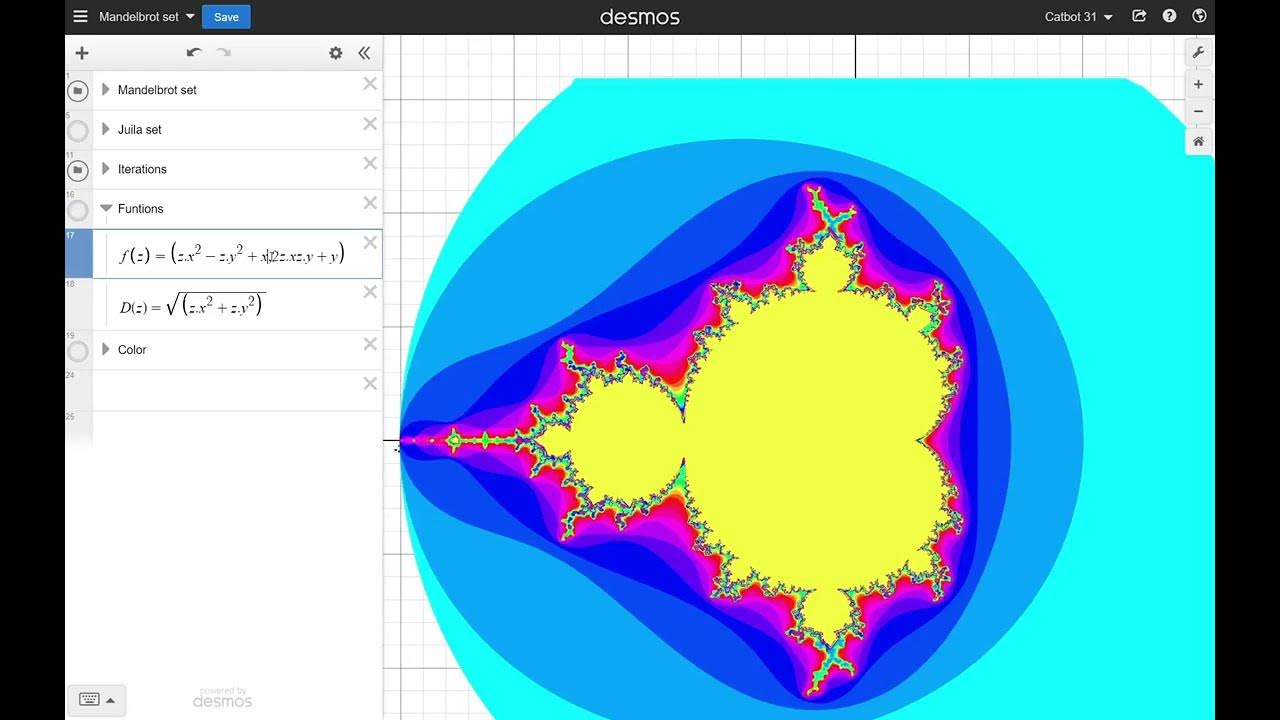The height and width of the screenshot is (720, 1280).
Task: Expand the Mandelbrot set folder arrow
Action: click(x=106, y=90)
